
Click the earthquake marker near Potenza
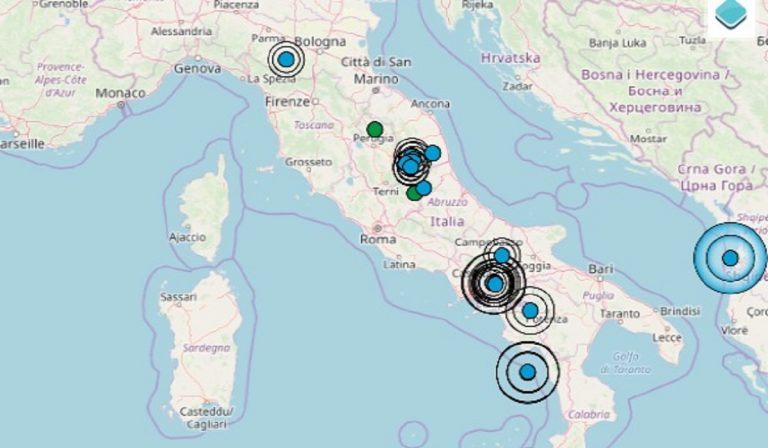(530, 310)
